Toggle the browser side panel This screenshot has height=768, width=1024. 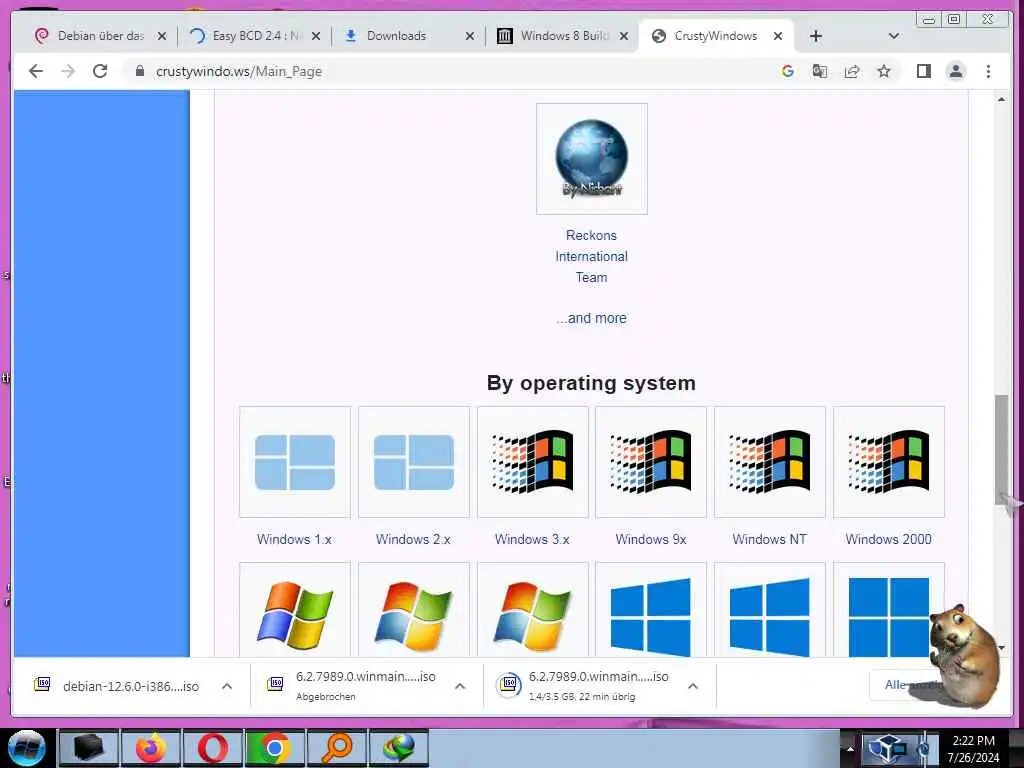click(x=923, y=71)
